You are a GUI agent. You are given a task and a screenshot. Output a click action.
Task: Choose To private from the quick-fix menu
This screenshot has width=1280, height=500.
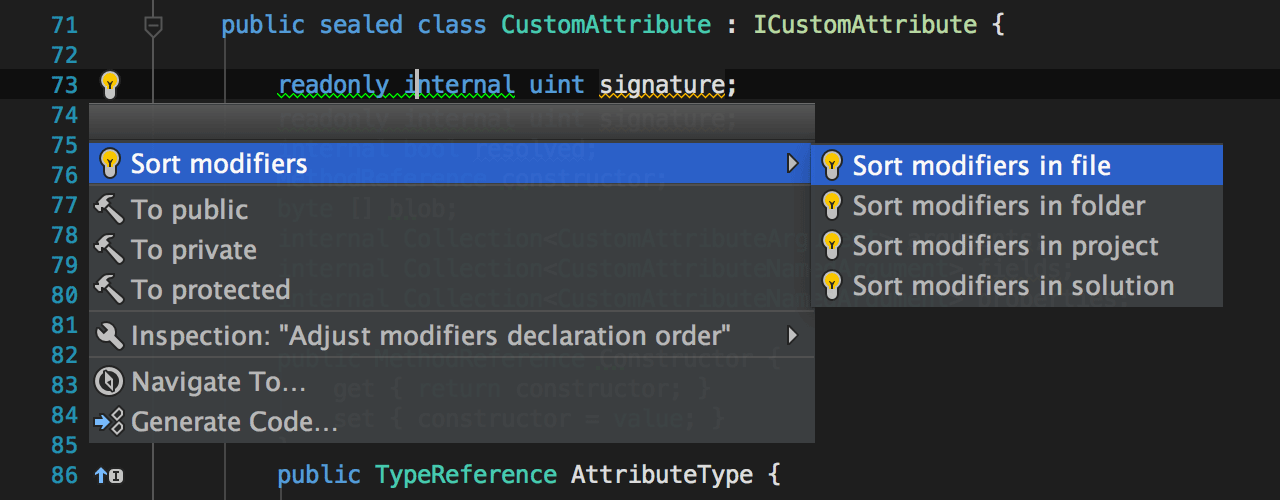tap(452, 249)
